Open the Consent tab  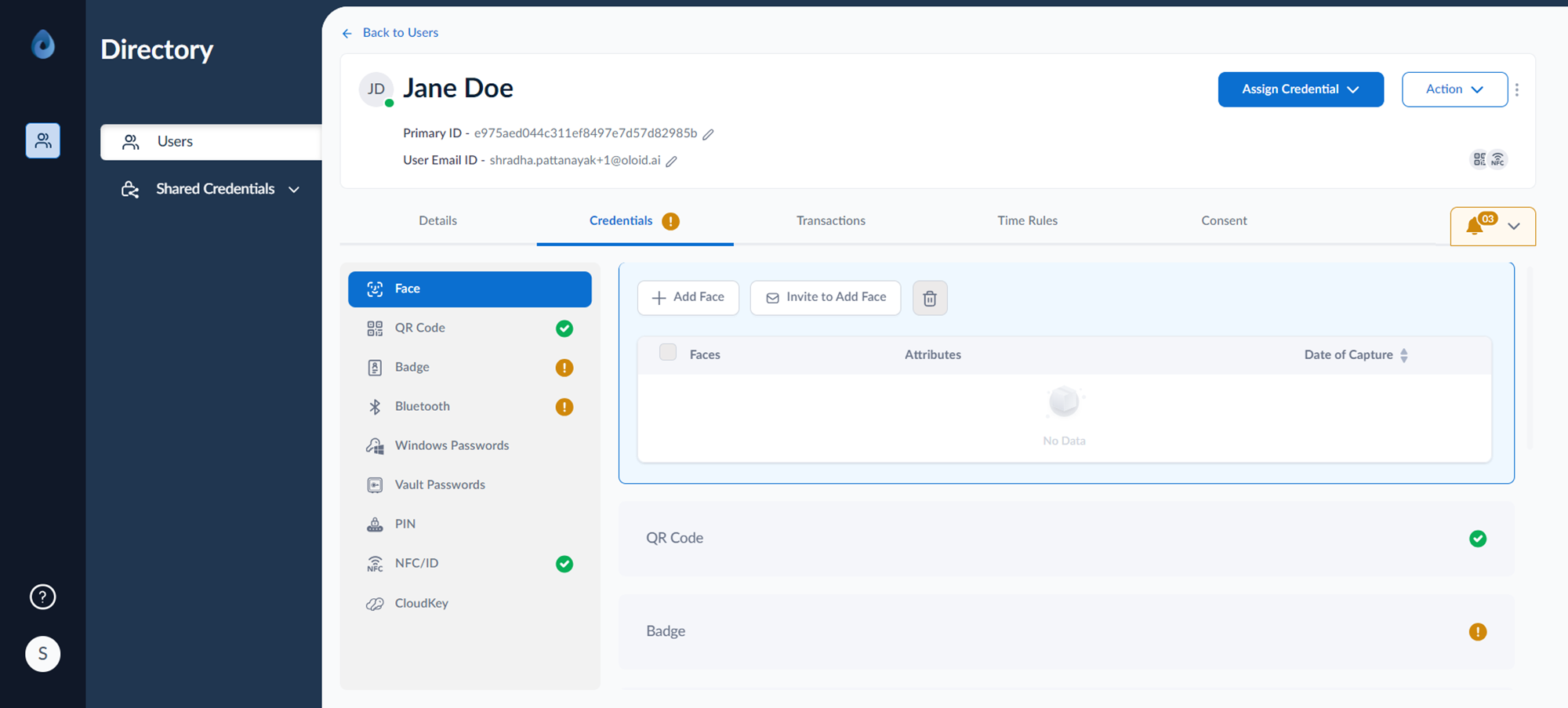pos(1224,221)
